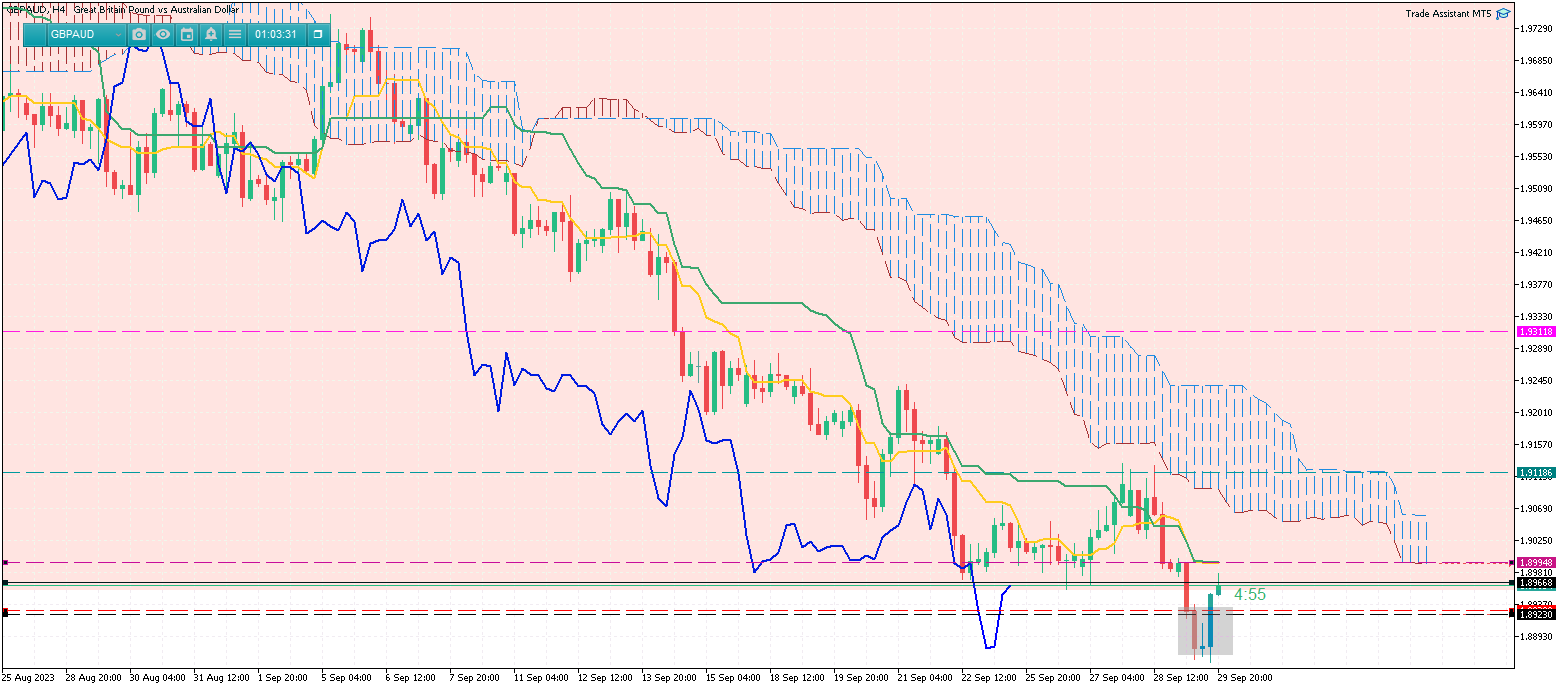The image size is (1567, 689).
Task: Expand the panel with the window icon
Action: [x=318, y=34]
